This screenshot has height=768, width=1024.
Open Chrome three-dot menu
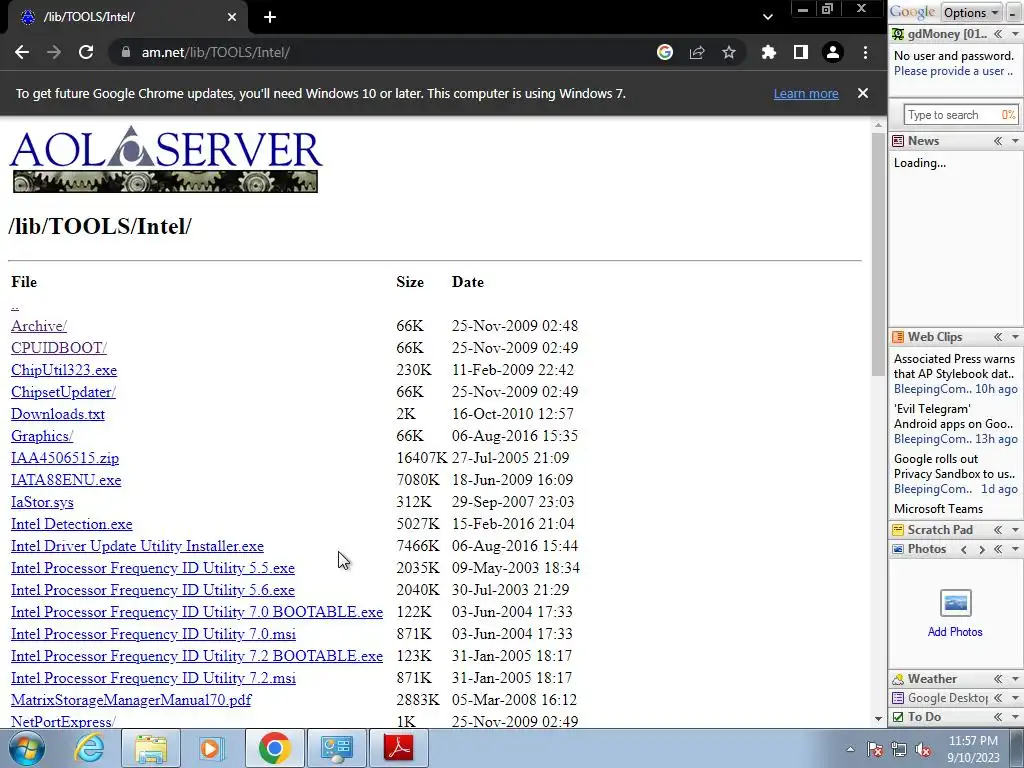click(x=865, y=52)
